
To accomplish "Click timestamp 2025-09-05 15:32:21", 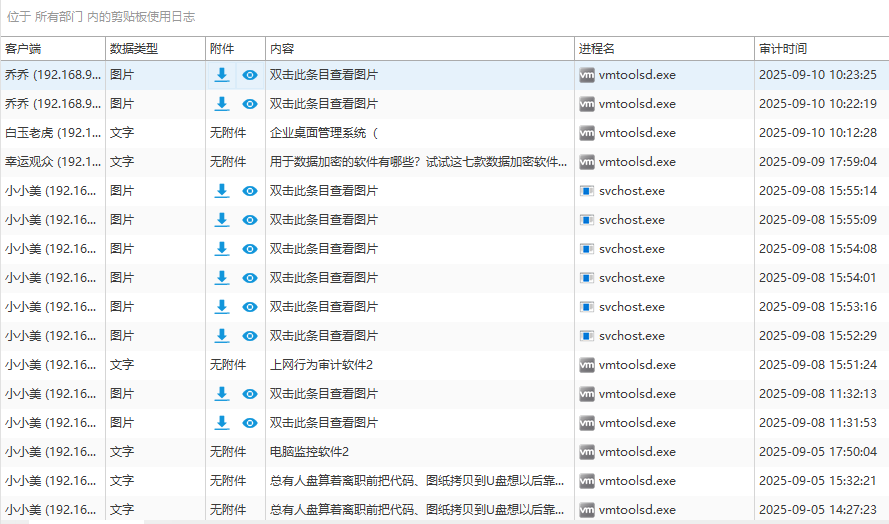I will tap(818, 481).
